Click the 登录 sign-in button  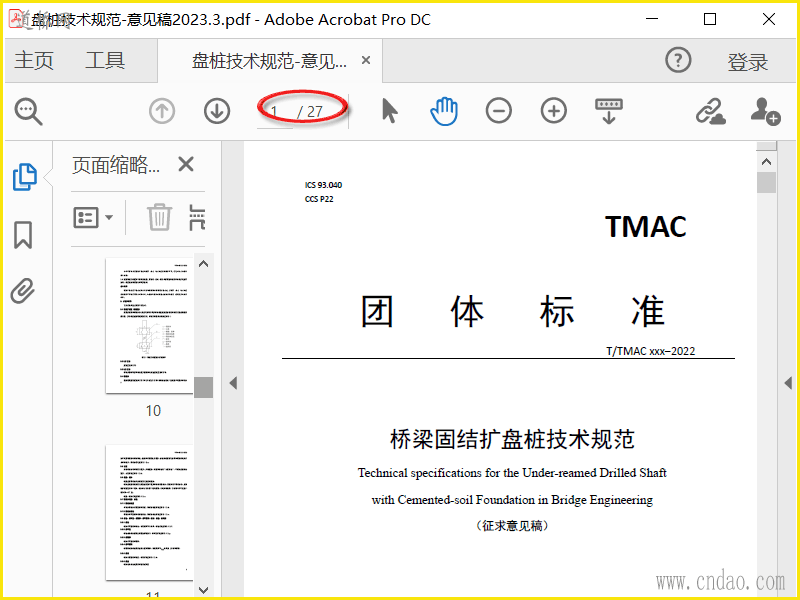pos(747,62)
